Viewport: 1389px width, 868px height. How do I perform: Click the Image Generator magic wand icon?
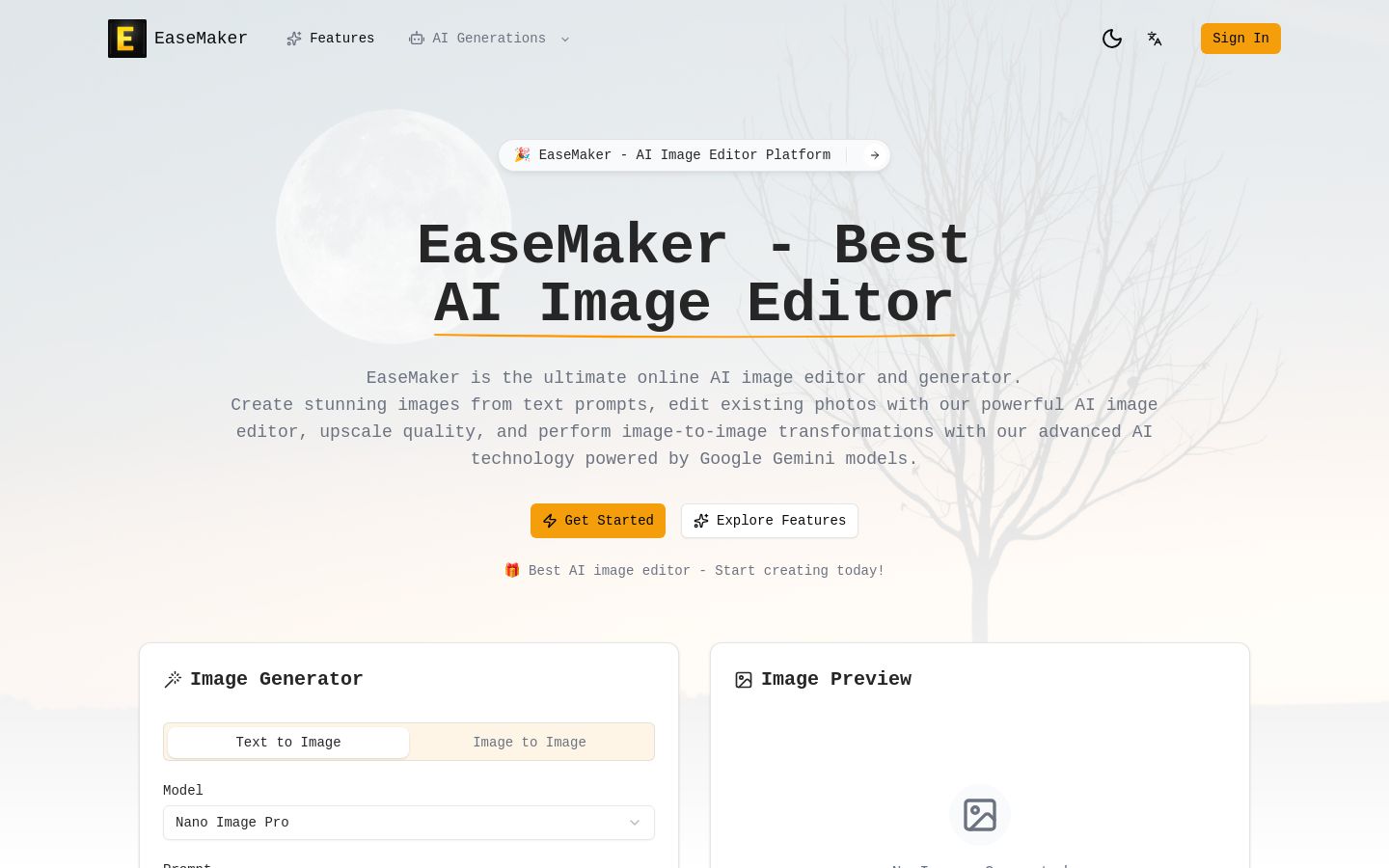(173, 680)
